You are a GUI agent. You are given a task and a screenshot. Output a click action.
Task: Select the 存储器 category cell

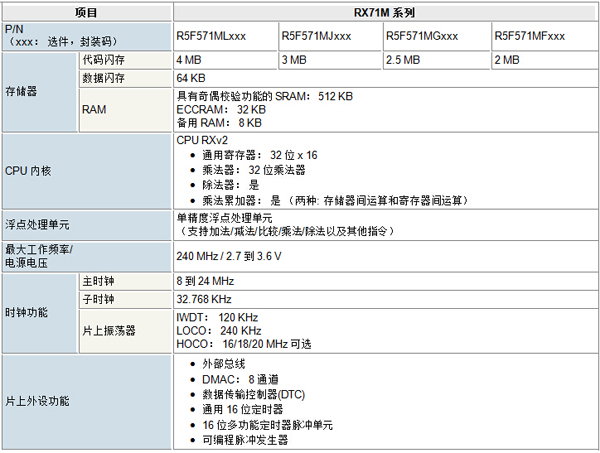click(22, 91)
